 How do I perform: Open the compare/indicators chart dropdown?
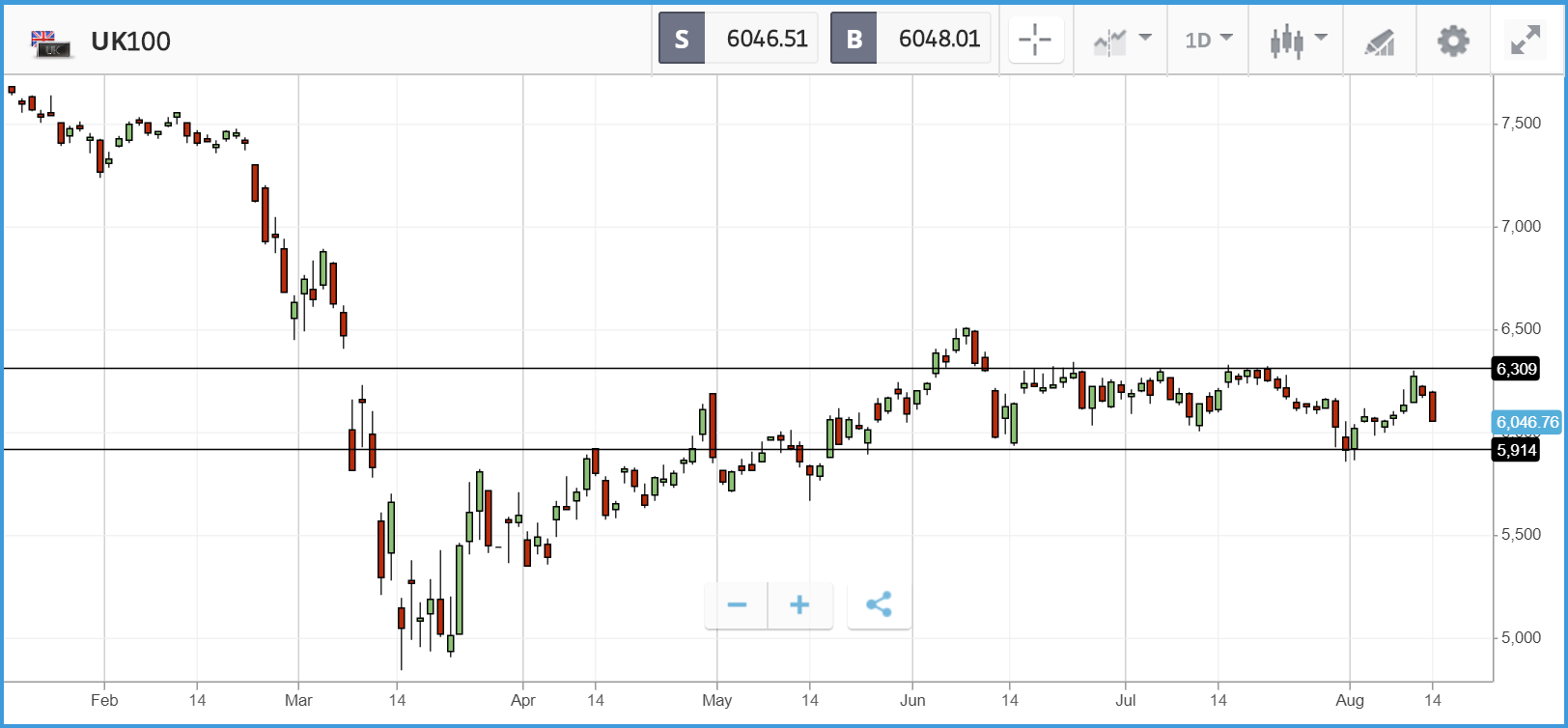1122,40
